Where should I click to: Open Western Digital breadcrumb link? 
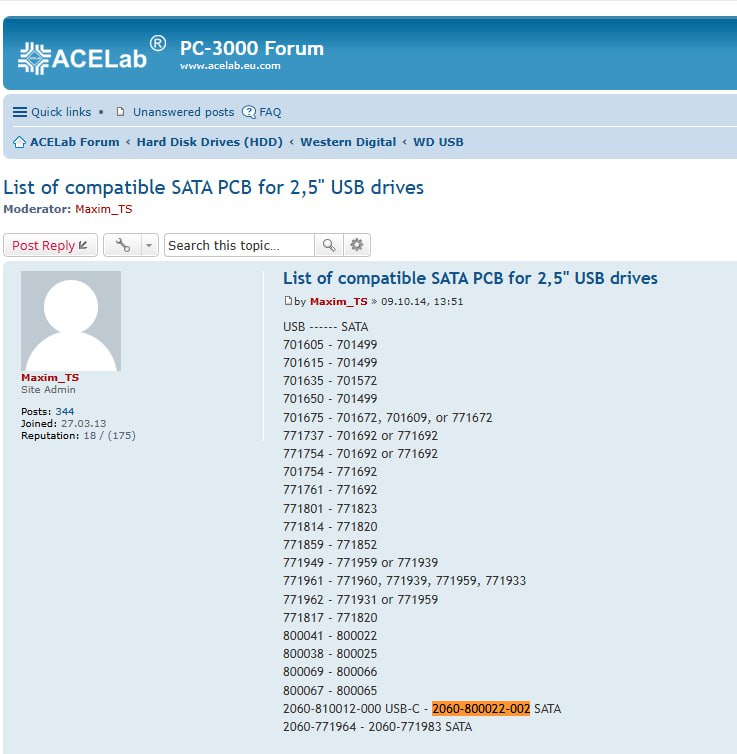tap(348, 142)
